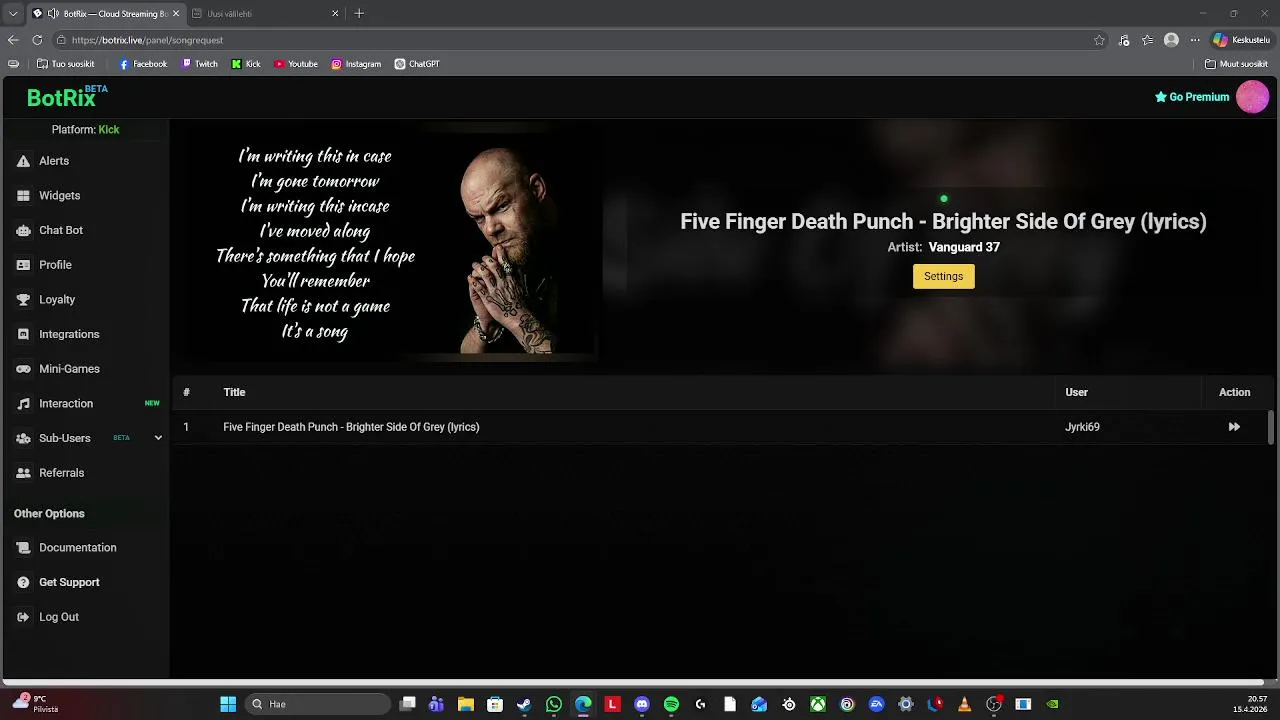Click the taskbar search box
The image size is (1280, 720).
coord(318,704)
